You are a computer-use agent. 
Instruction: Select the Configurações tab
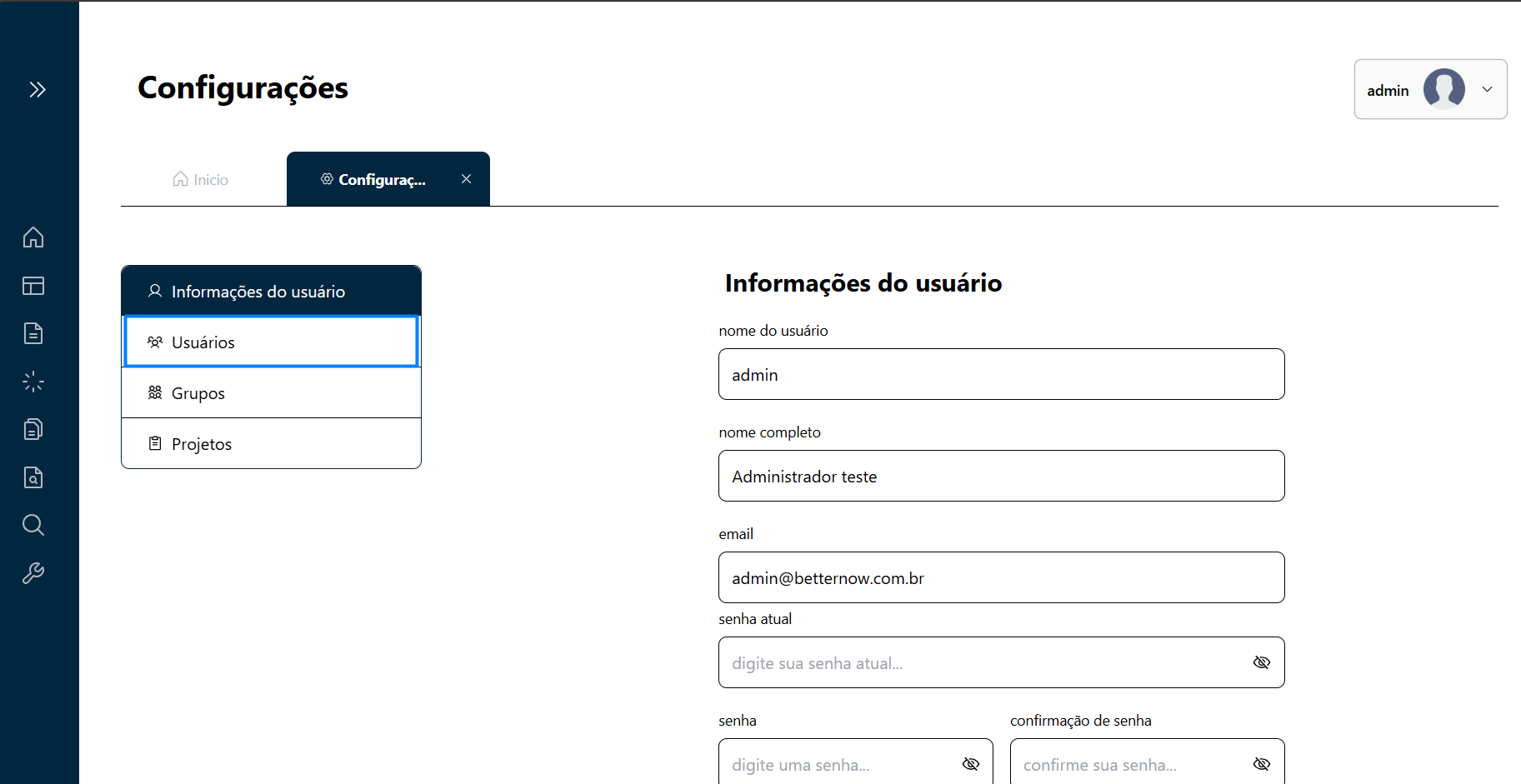(383, 178)
